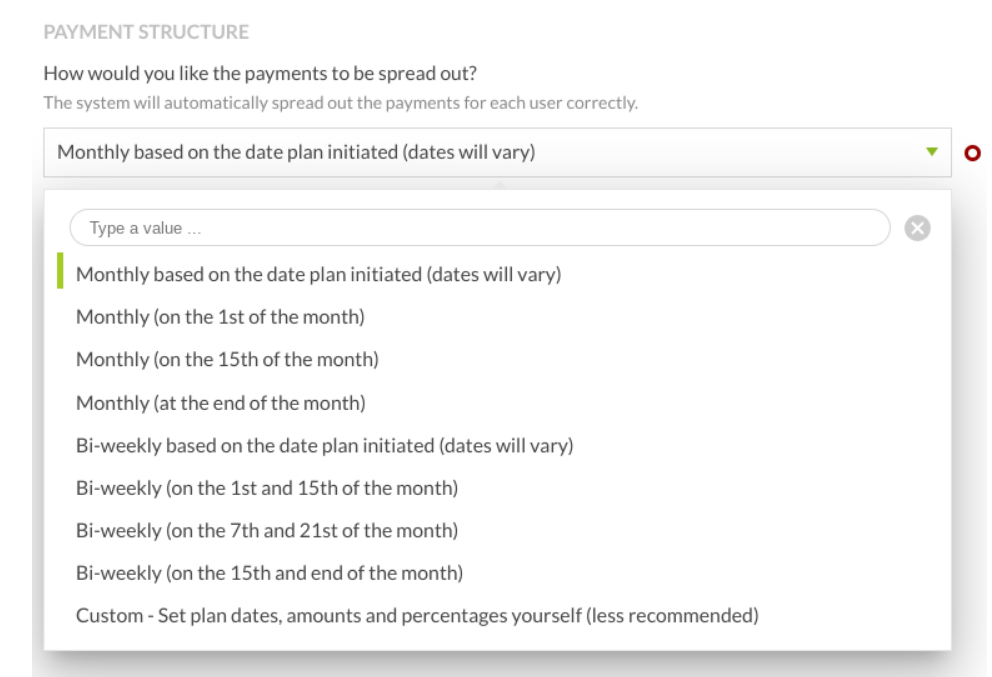Screen dimensions: 992x677
Task: Select the "Custom - Set plan dates" option
Action: pos(416,615)
